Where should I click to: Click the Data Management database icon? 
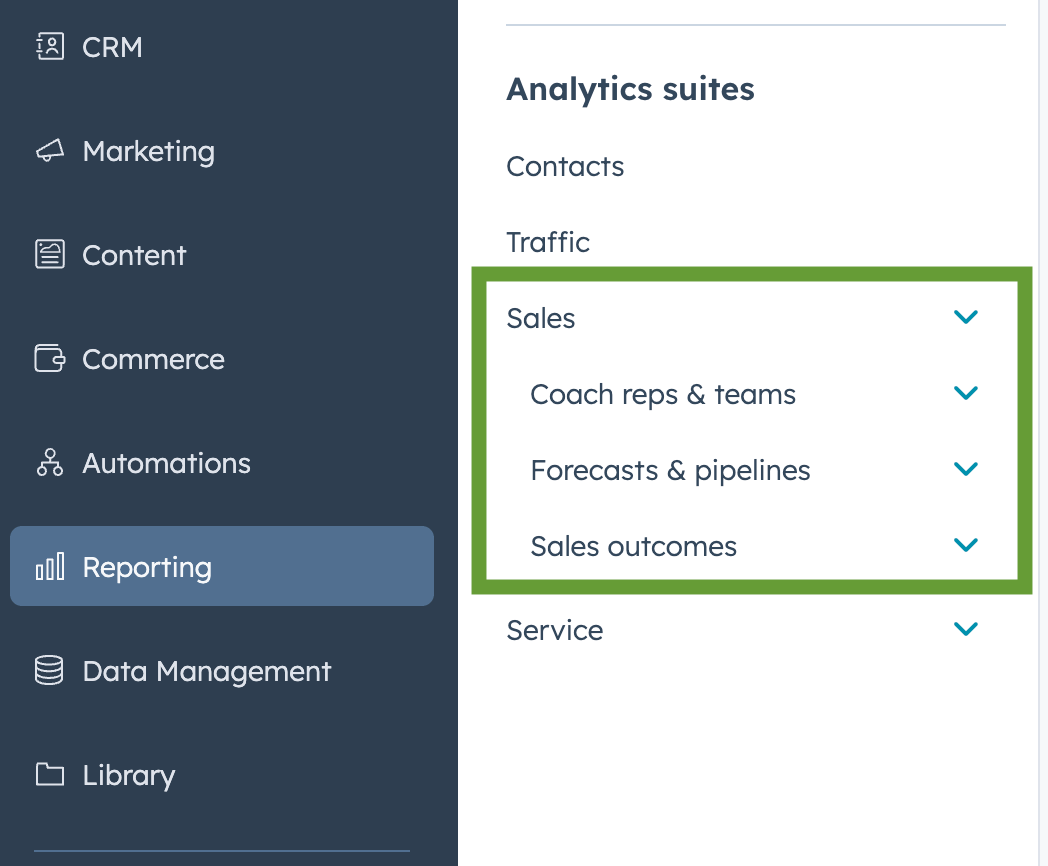[49, 670]
